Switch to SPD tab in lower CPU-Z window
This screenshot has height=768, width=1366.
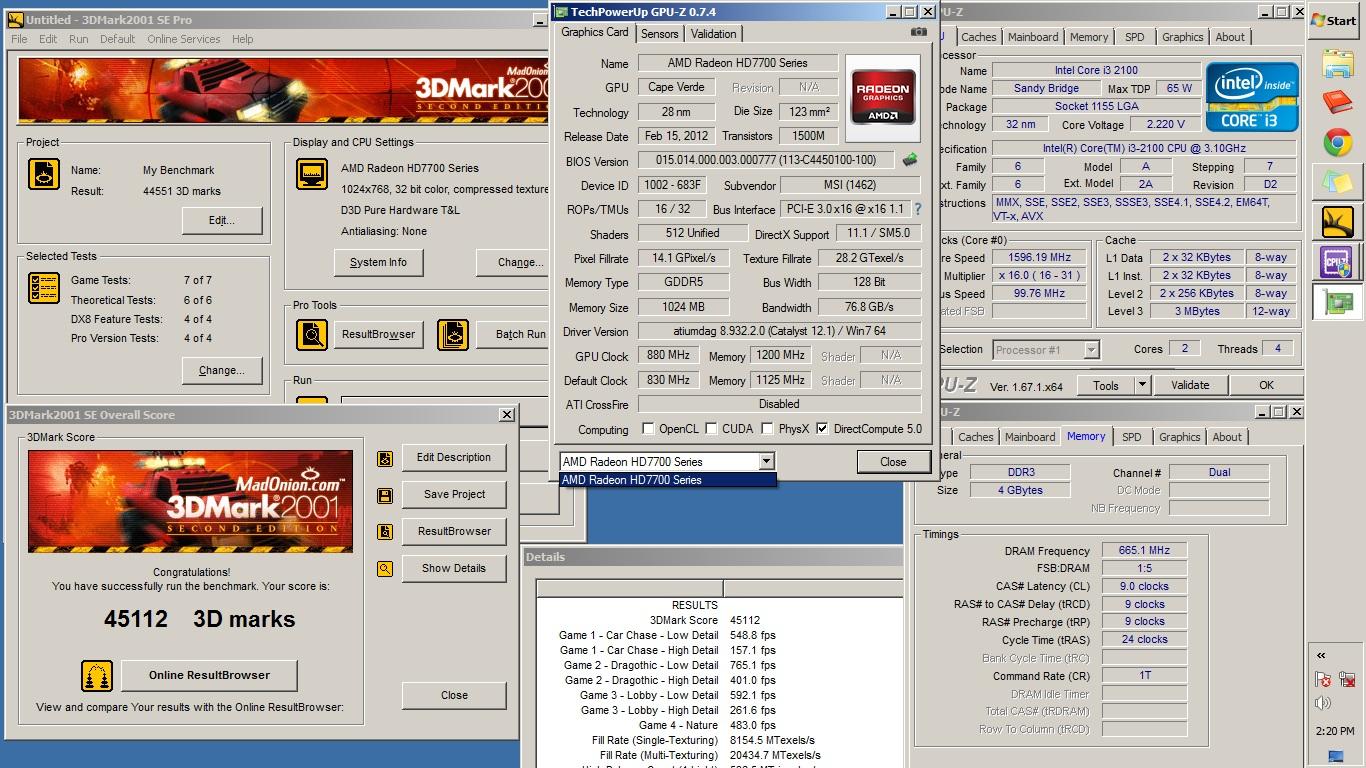coord(1131,437)
